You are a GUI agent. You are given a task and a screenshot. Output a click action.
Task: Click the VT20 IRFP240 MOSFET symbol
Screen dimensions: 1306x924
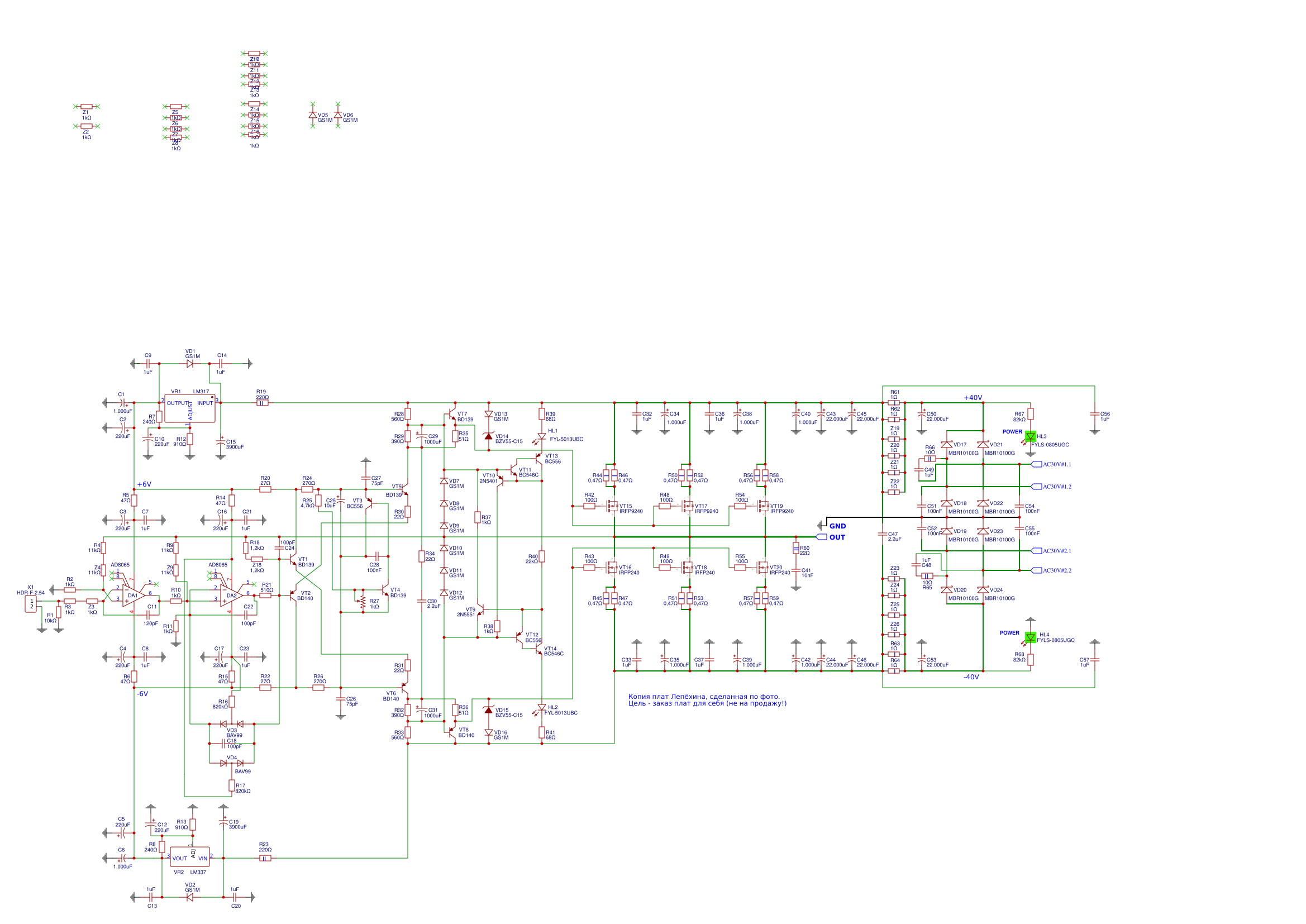763,567
